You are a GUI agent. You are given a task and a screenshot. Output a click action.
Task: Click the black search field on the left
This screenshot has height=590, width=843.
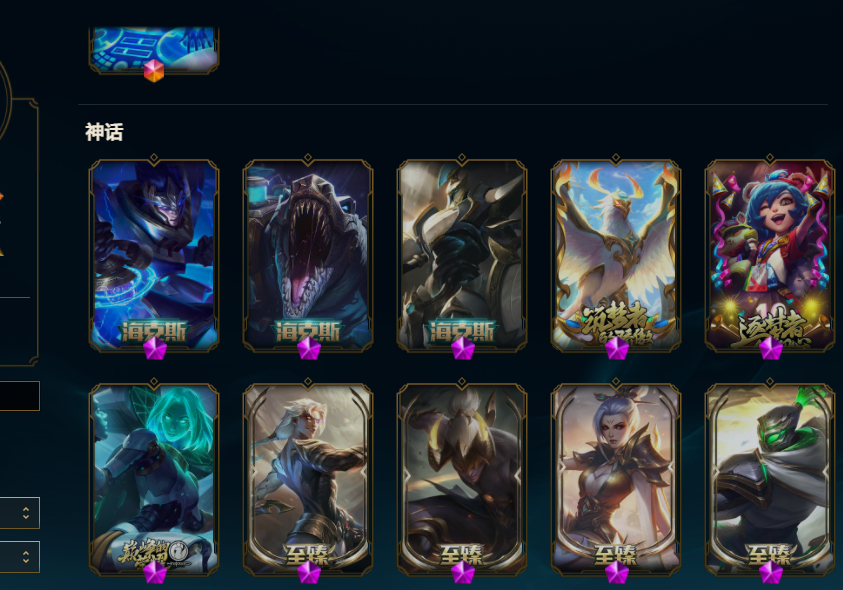[x=20, y=396]
